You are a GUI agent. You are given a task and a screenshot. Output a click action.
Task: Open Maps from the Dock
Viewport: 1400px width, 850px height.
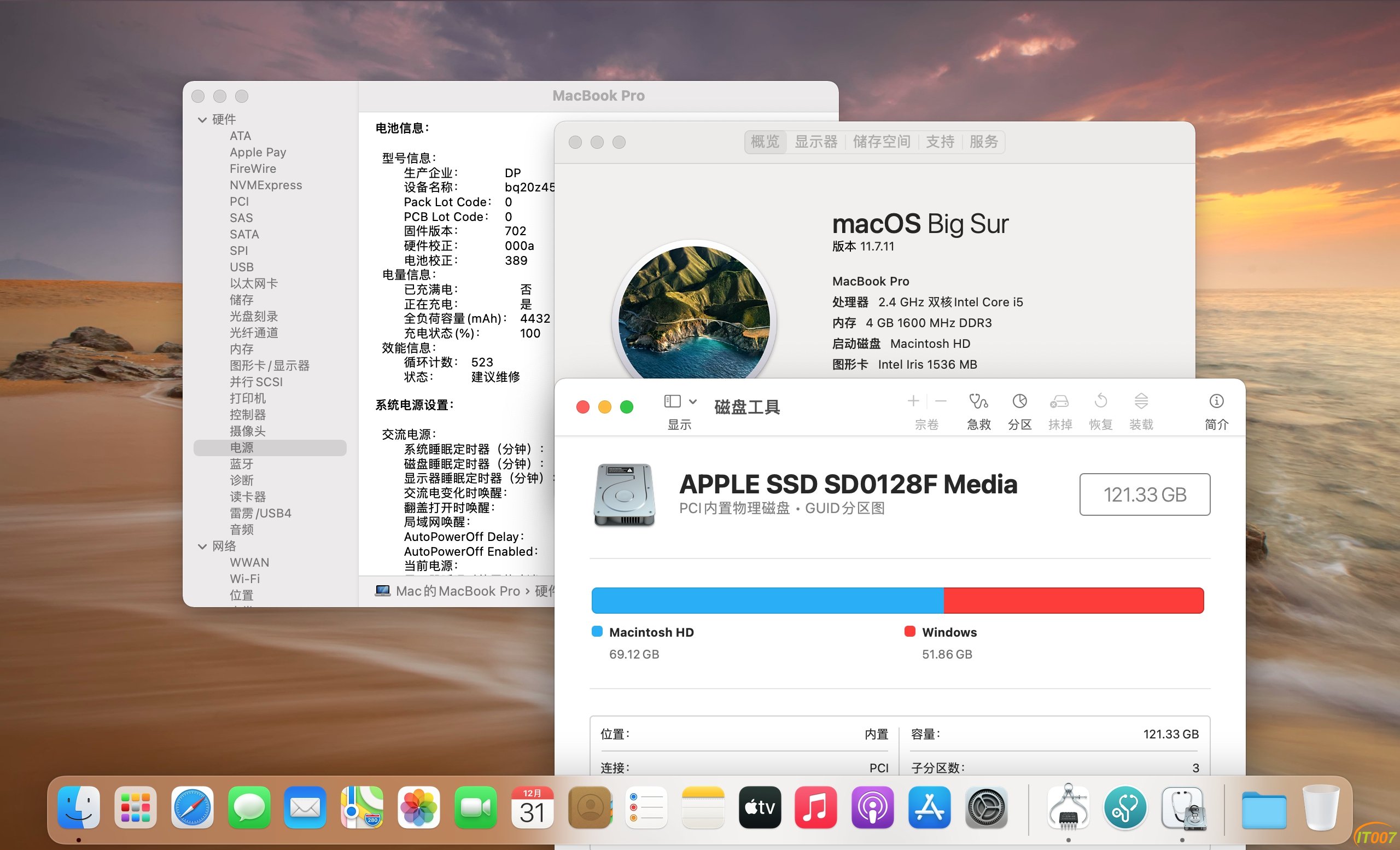[362, 807]
